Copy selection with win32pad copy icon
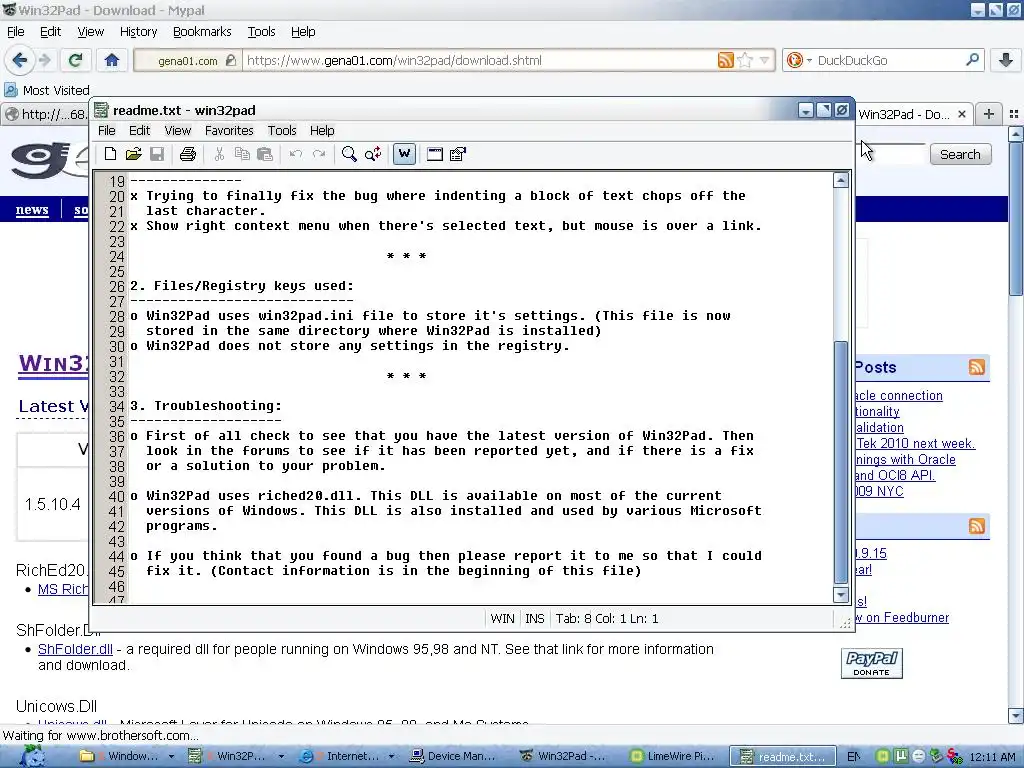 [242, 154]
